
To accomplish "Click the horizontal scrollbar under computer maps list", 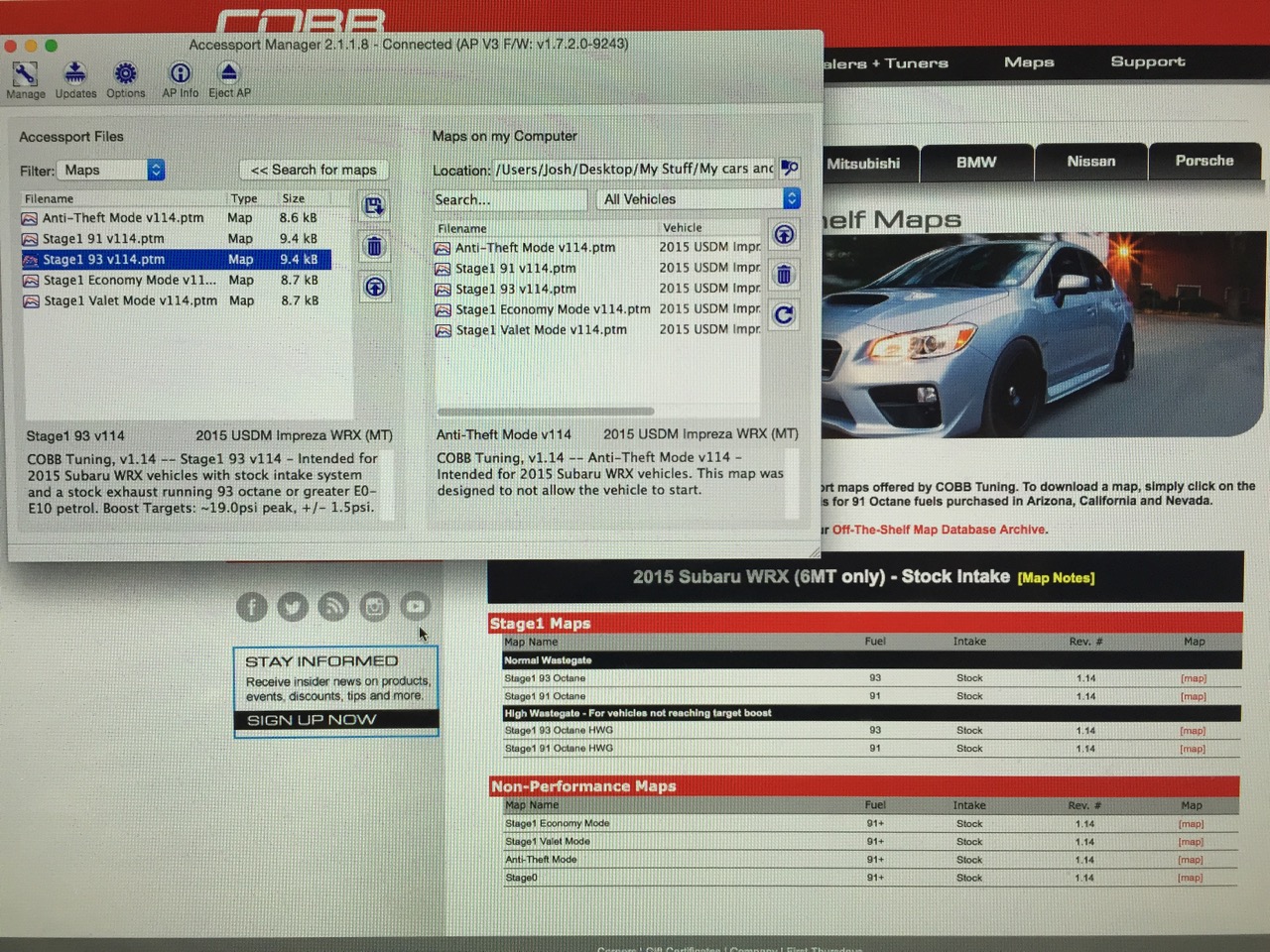I will (x=546, y=411).
